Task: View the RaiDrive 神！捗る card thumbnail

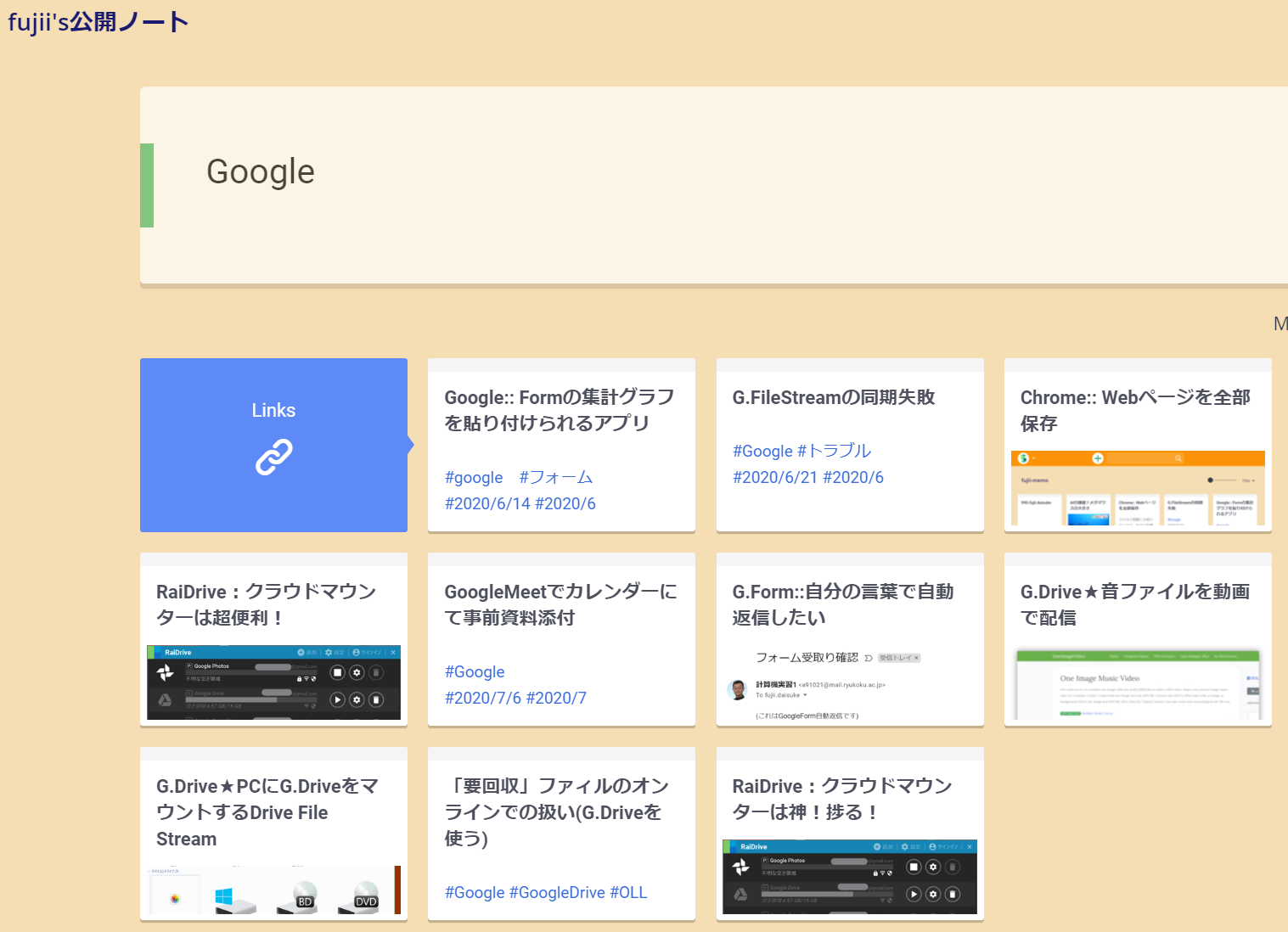Action: (850, 877)
